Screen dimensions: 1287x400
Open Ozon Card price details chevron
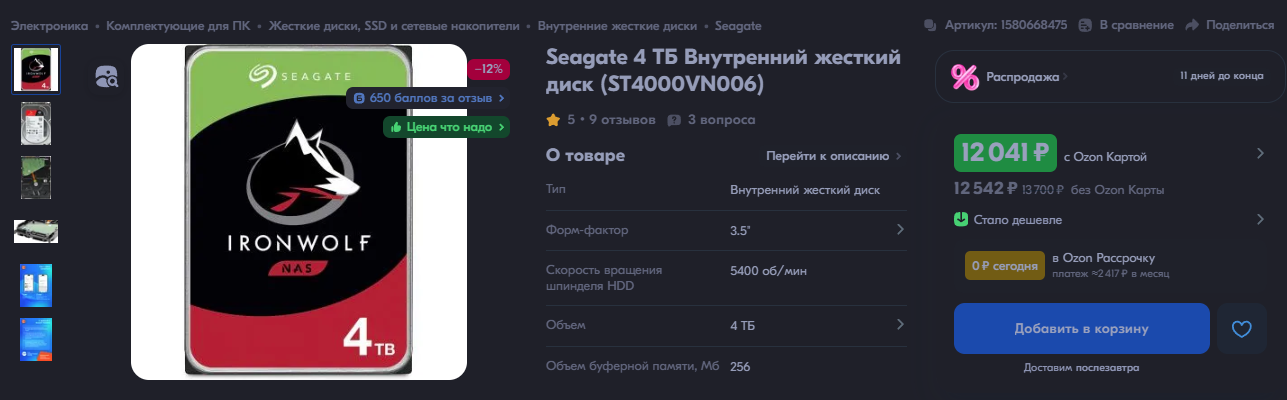1260,154
